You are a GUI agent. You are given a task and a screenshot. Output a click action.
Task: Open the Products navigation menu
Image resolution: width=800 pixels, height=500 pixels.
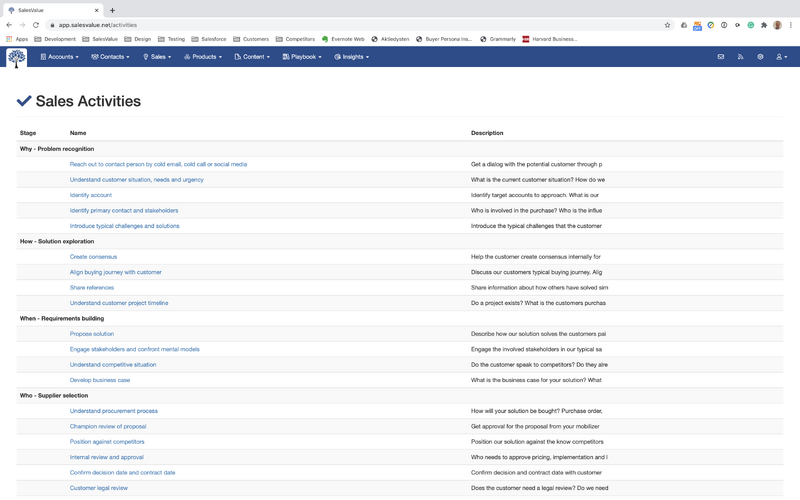coord(204,57)
